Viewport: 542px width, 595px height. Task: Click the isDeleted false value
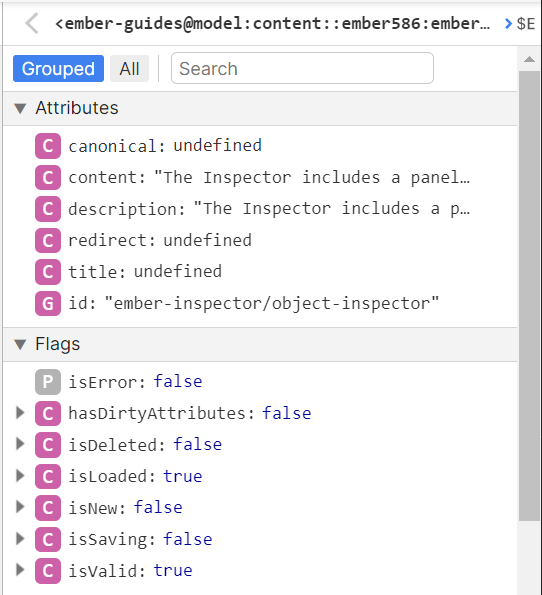pos(197,444)
